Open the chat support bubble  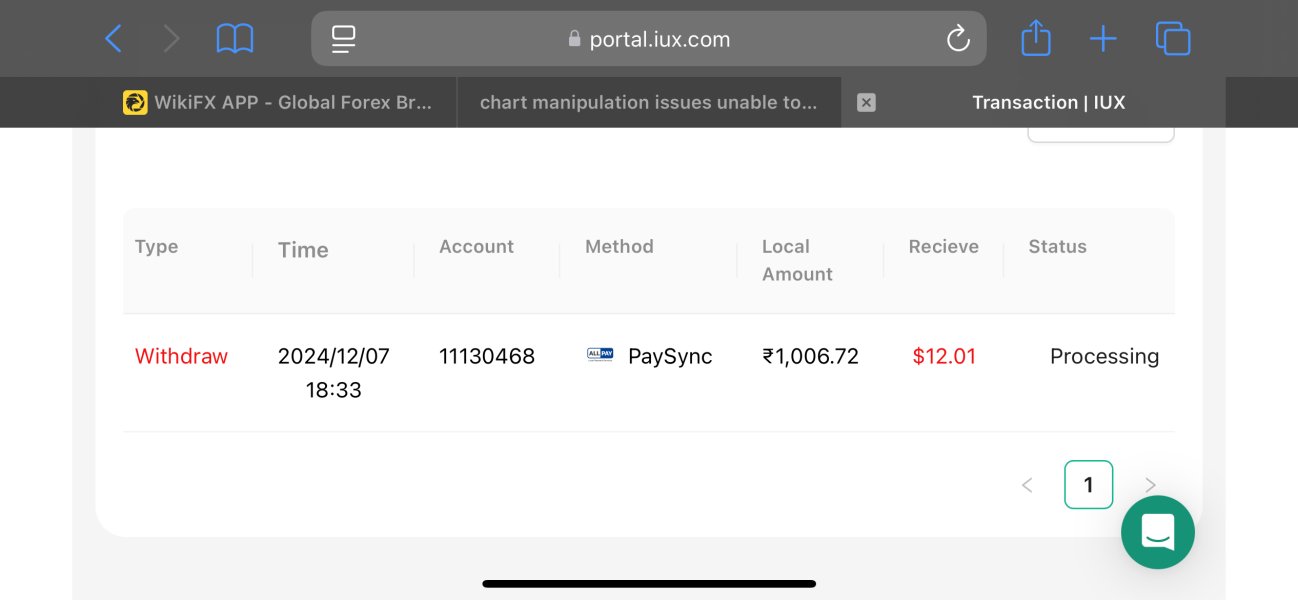pyautogui.click(x=1157, y=532)
